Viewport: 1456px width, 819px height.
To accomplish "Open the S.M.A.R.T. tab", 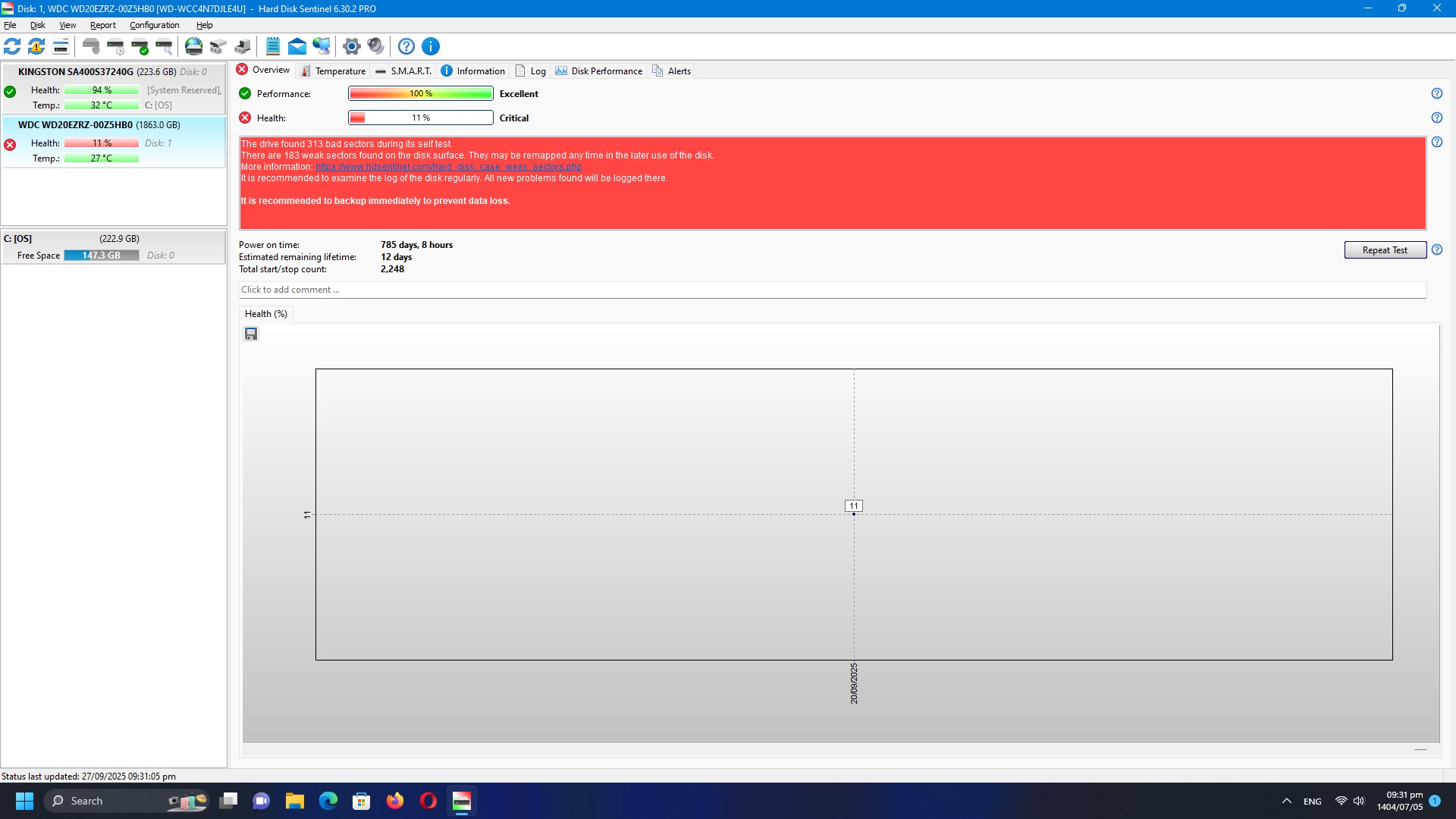I will point(403,71).
